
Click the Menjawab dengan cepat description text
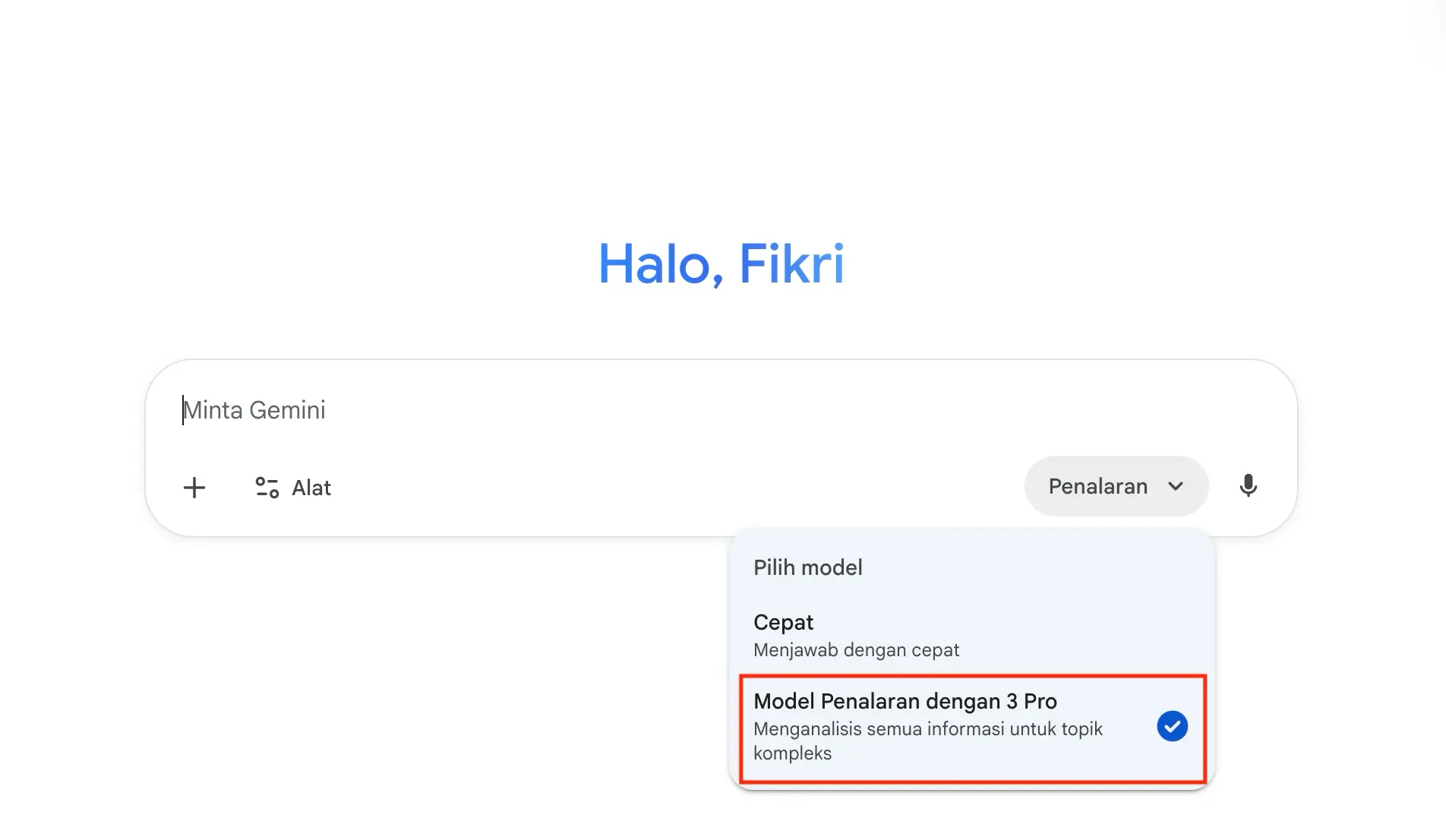click(x=856, y=650)
